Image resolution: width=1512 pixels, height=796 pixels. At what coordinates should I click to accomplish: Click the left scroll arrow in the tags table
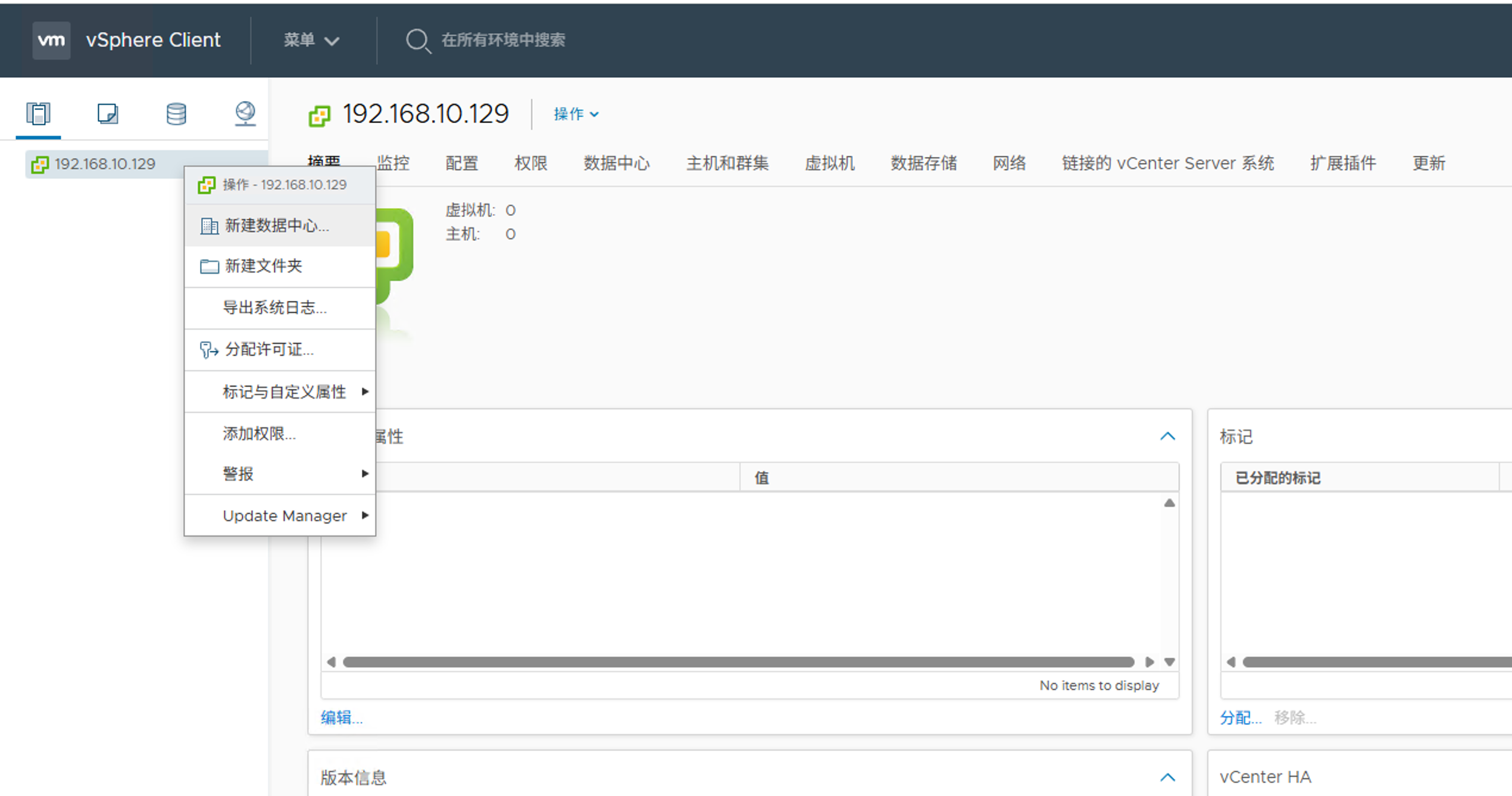tap(1231, 662)
